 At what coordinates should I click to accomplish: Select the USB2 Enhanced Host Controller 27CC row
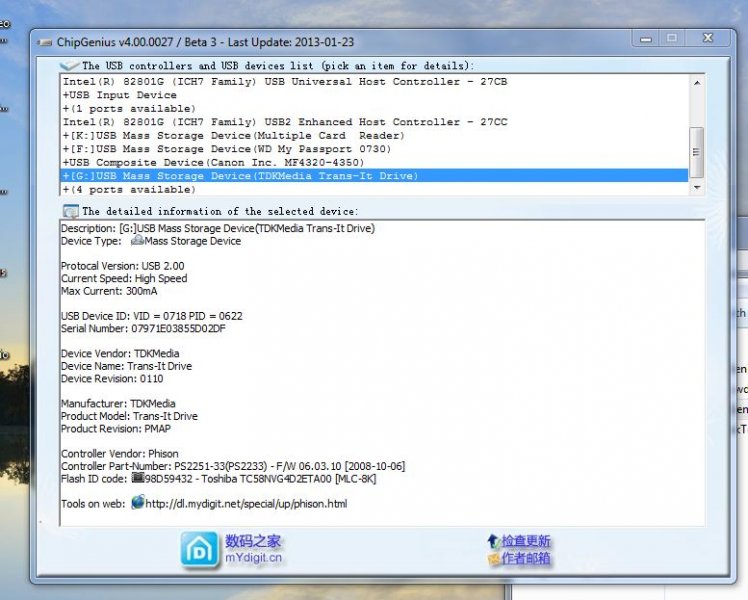point(374,122)
